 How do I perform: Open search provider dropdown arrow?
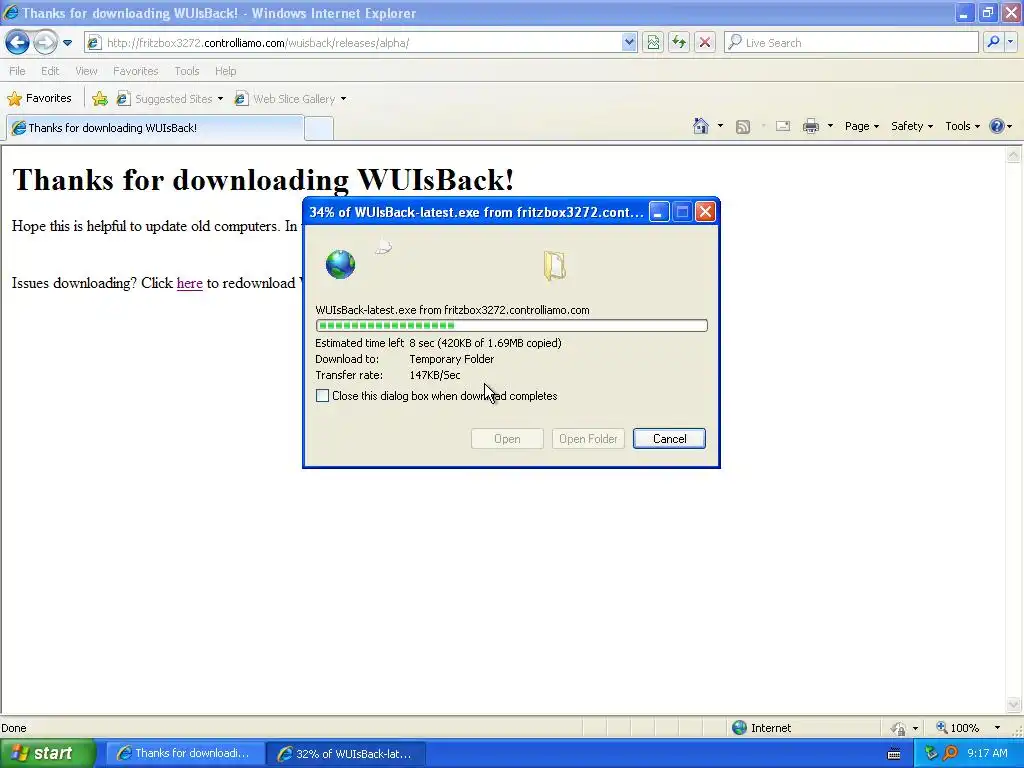[1010, 42]
